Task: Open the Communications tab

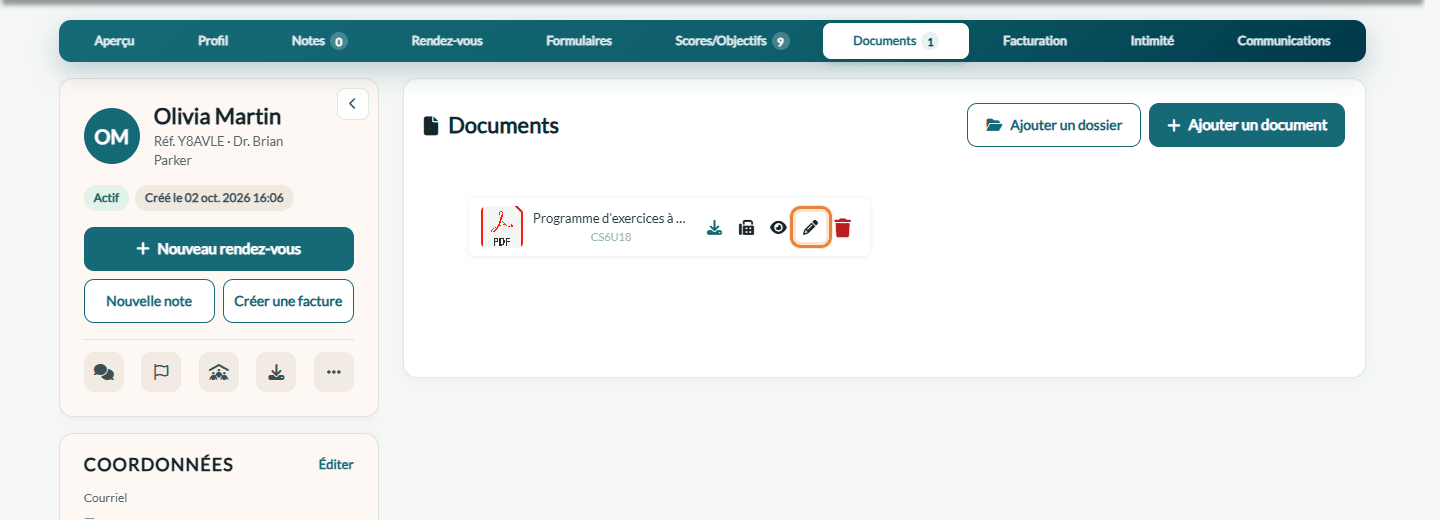Action: tap(1284, 41)
